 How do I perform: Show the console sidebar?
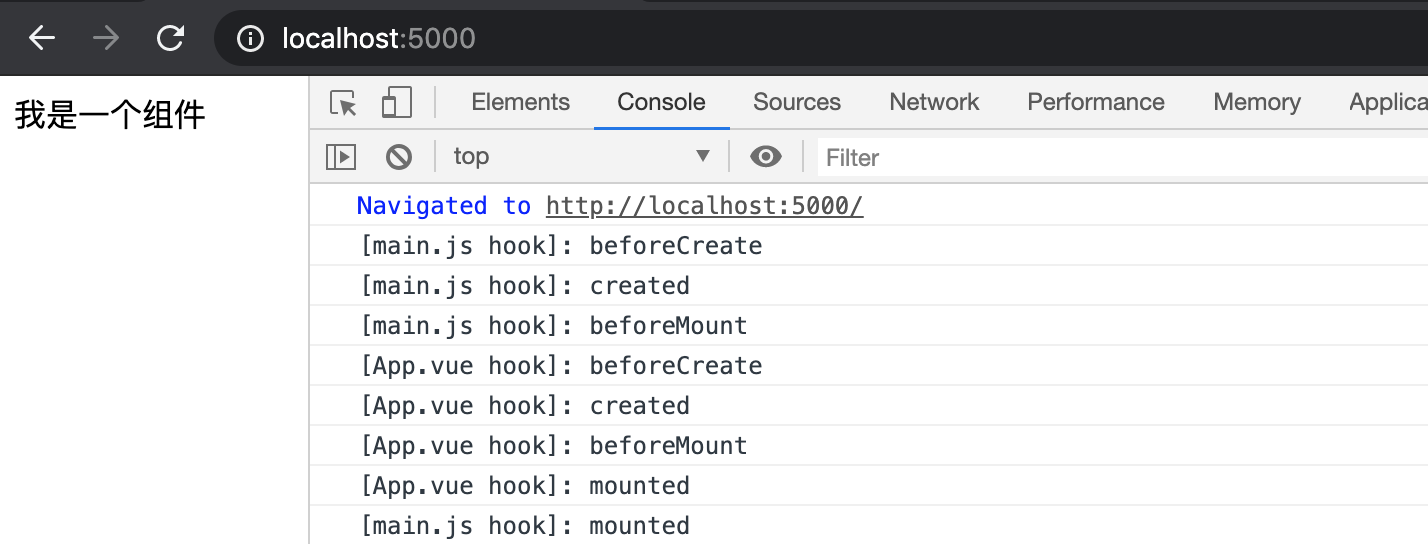(x=341, y=156)
